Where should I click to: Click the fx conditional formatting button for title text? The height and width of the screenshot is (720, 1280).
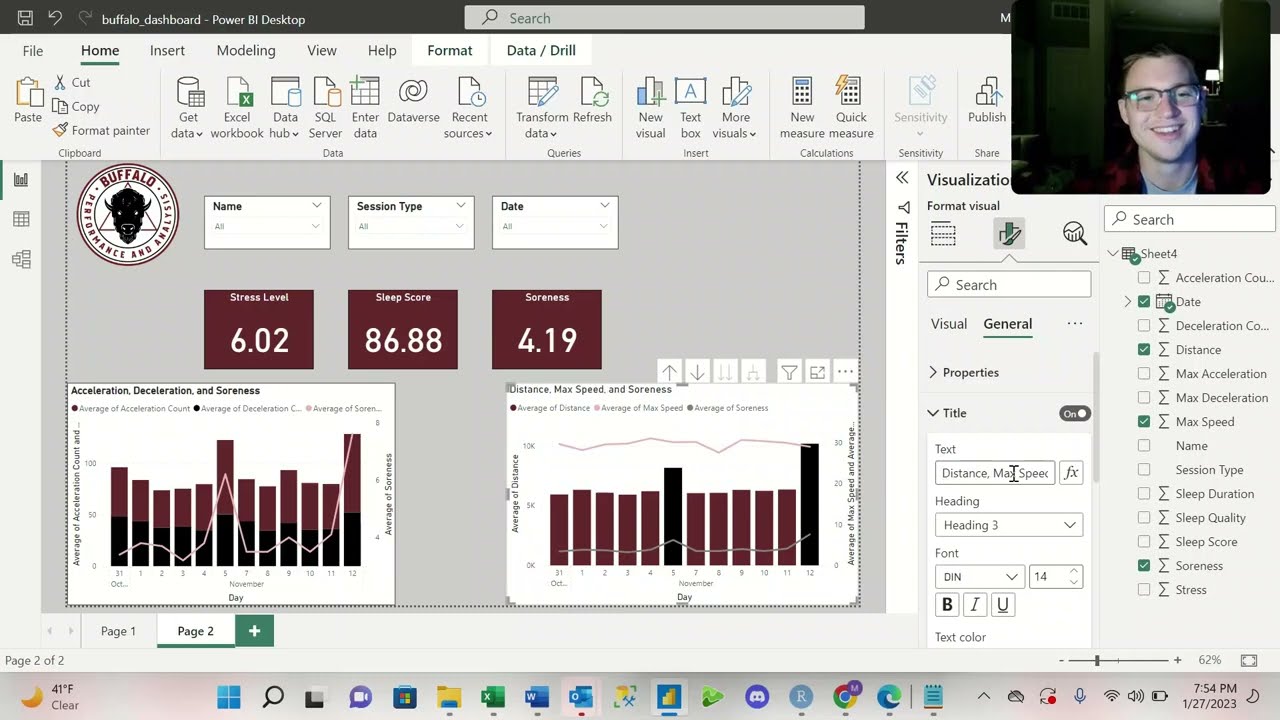pyautogui.click(x=1071, y=473)
